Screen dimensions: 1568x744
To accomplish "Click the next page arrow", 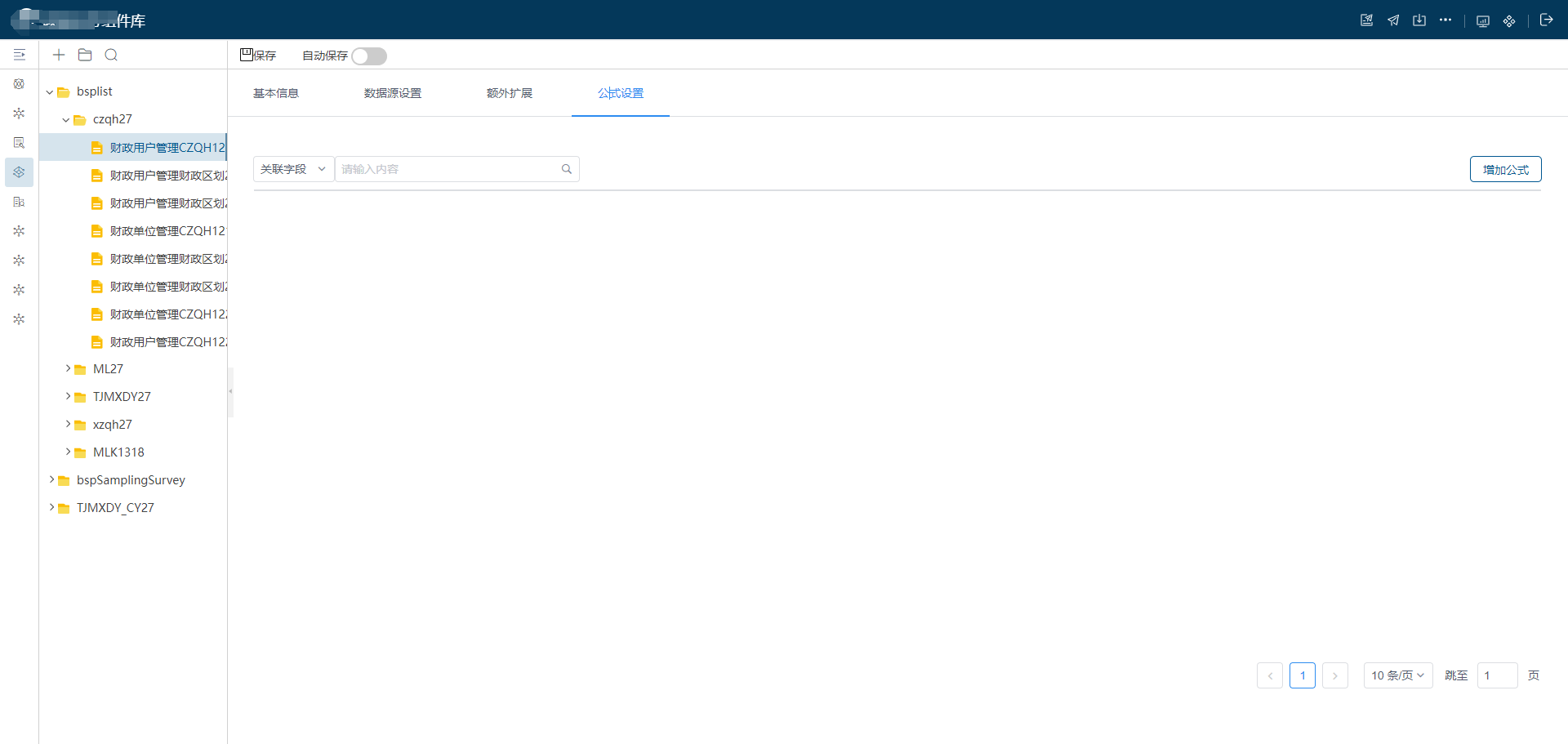I will (x=1335, y=675).
